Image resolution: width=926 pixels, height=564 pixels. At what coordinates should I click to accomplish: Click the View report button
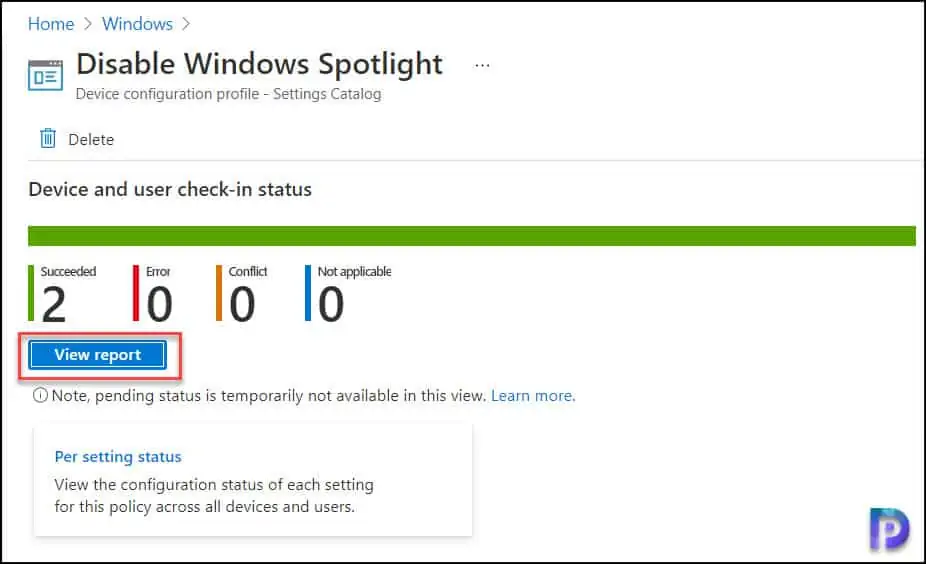98,355
